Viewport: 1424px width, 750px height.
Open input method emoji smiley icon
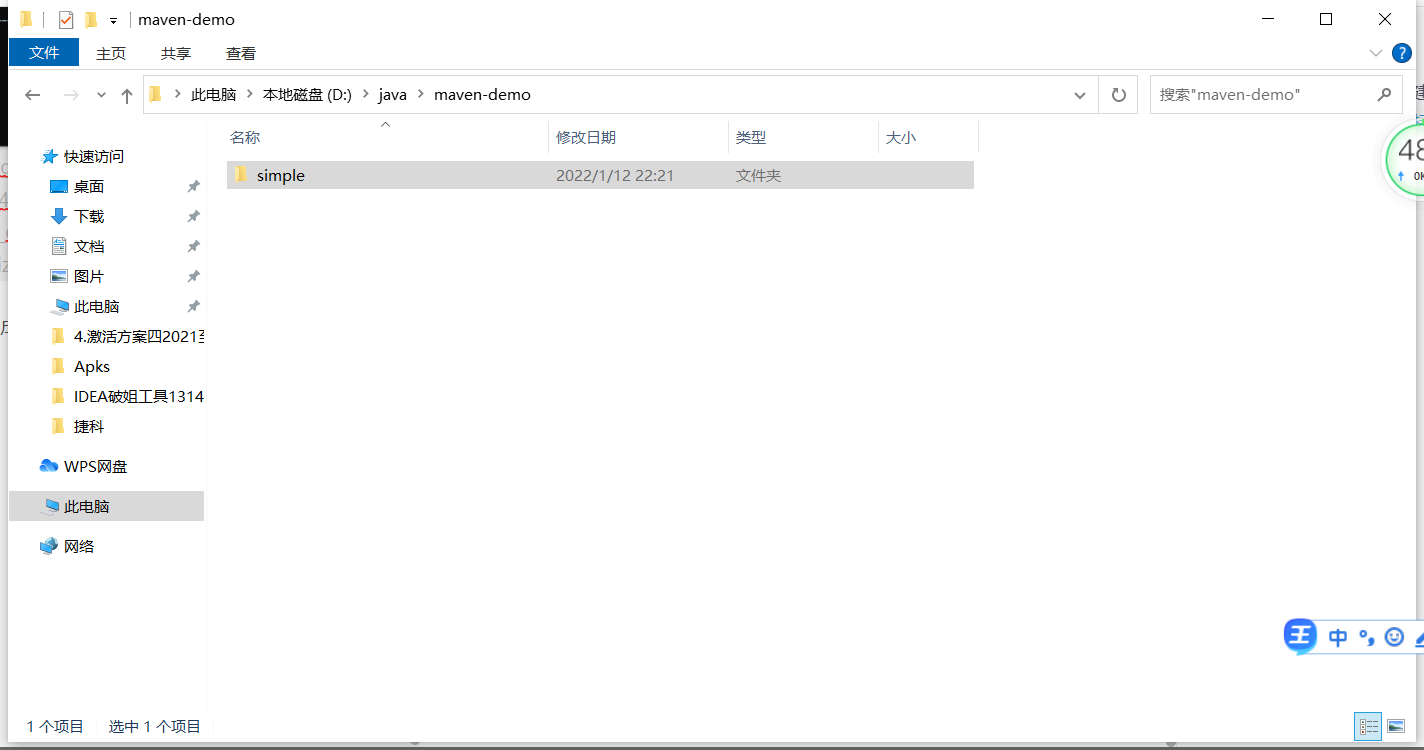[1394, 637]
